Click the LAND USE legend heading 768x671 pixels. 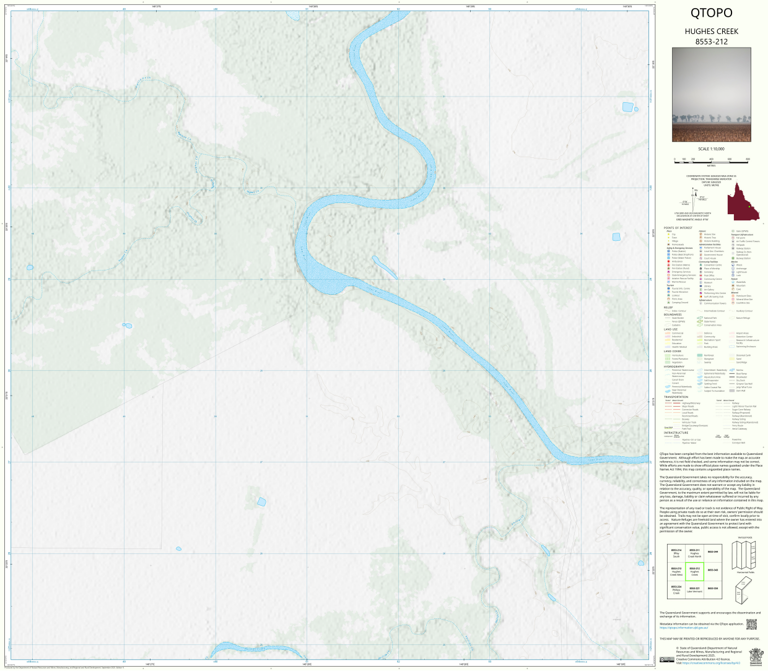[x=671, y=330]
